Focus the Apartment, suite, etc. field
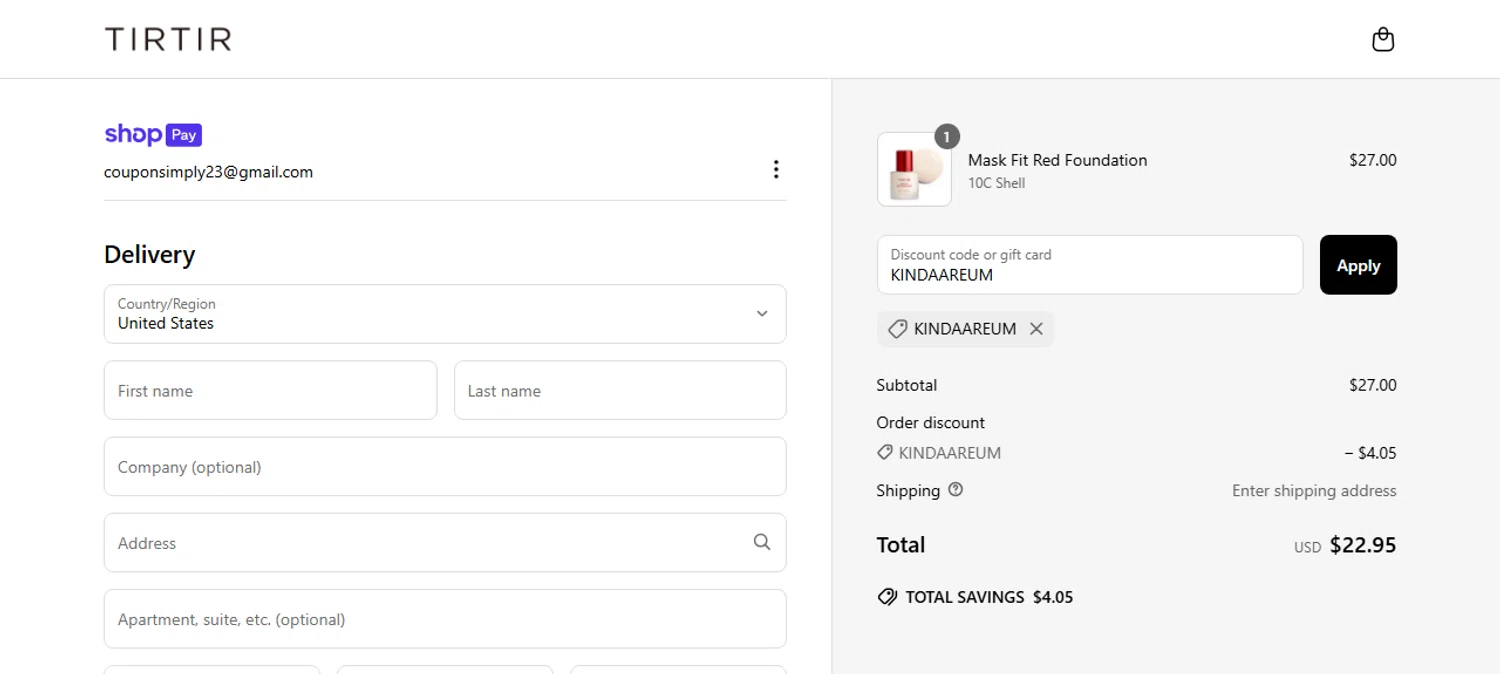The image size is (1500, 674). (x=445, y=618)
